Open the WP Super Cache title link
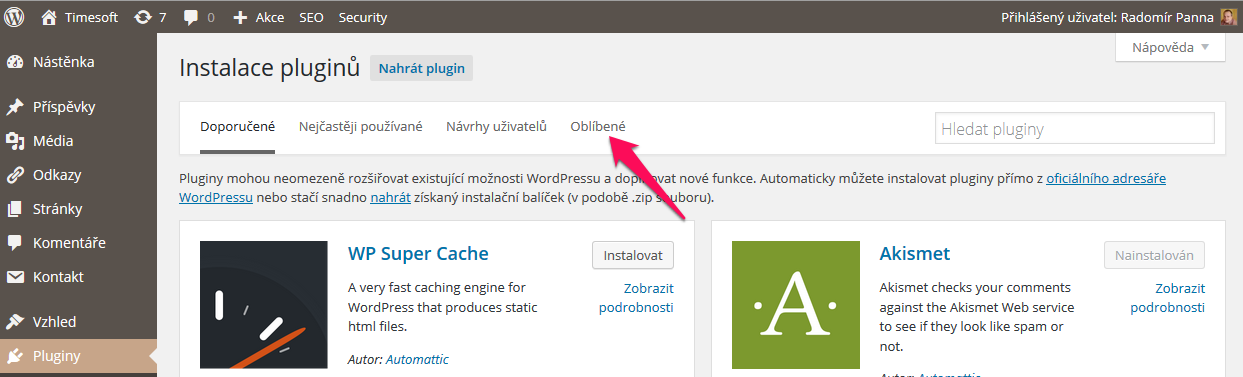Viewport: 1243px width, 377px height. [418, 254]
